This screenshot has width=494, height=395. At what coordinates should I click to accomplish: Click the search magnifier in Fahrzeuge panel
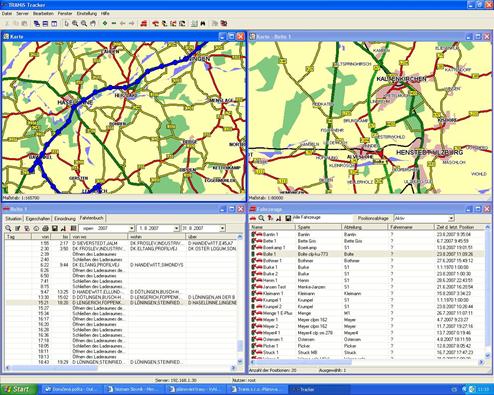(261, 218)
